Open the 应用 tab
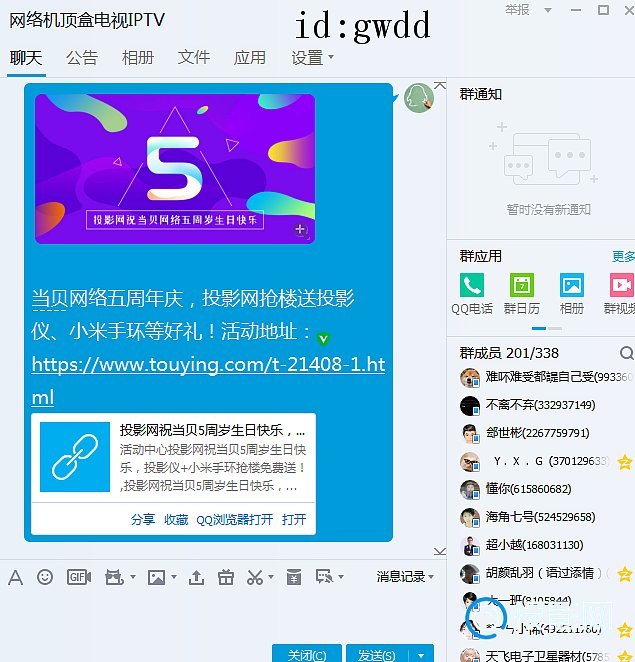Screen dimensions: 635x662 (x=250, y=58)
